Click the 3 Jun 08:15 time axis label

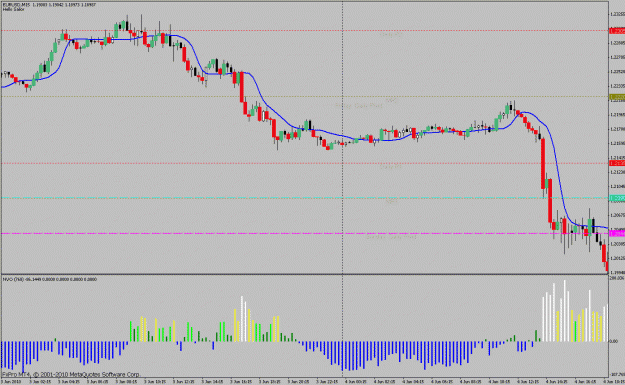126,382
